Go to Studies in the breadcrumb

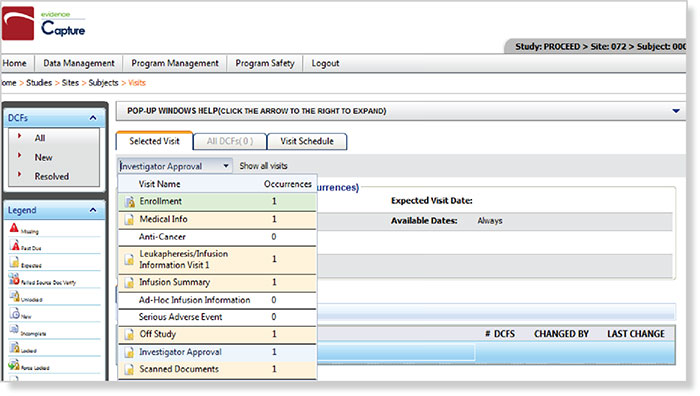39,83
